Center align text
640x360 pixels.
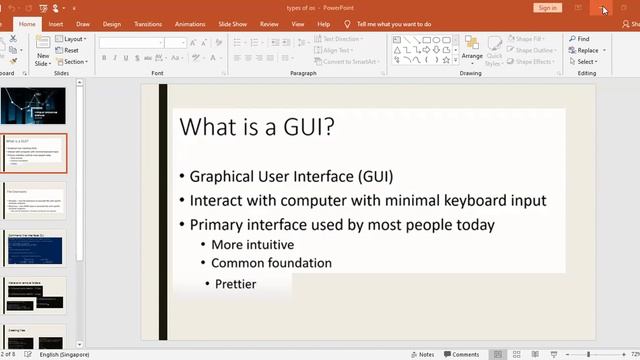tap(248, 58)
